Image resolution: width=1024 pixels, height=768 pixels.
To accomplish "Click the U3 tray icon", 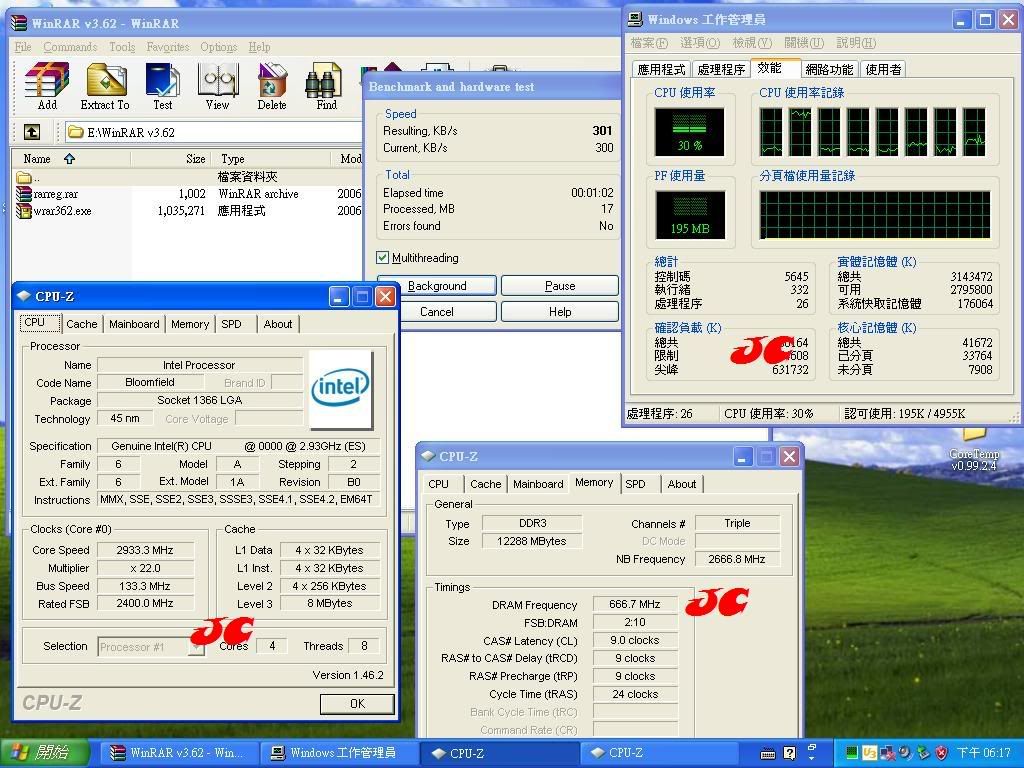I will click(x=869, y=753).
